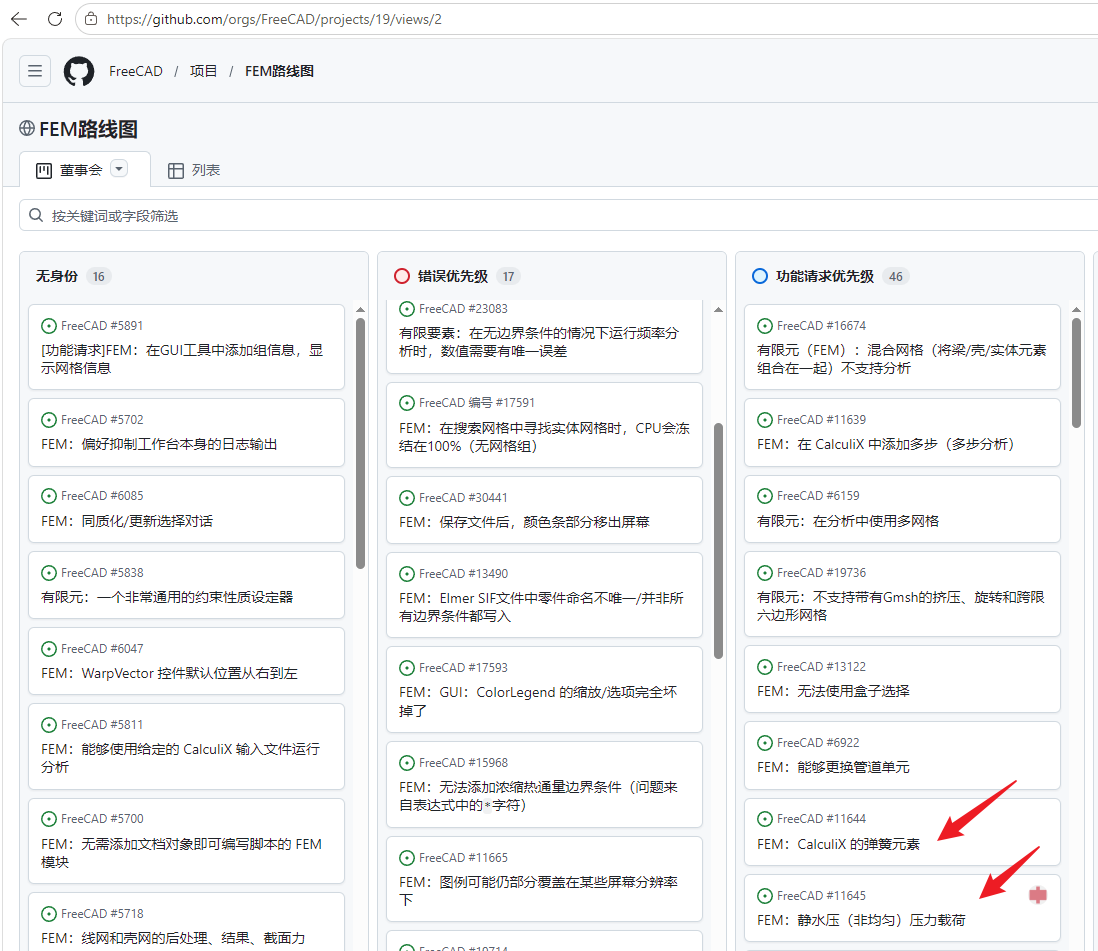1098x951 pixels.
Task: Open issue FEM：WarpVector 控件默认位置从右到左
Action: click(x=169, y=673)
